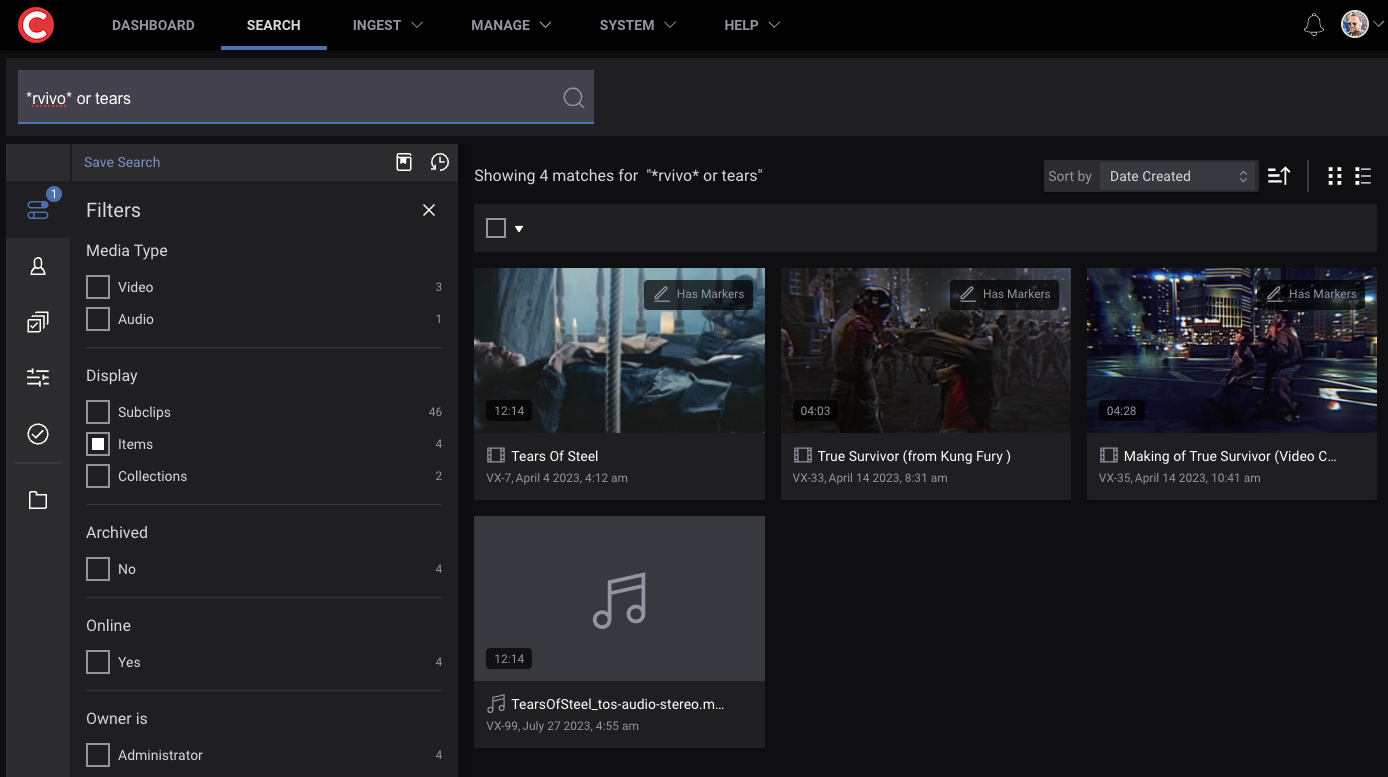The height and width of the screenshot is (777, 1388).
Task: Click the Save Search link
Action: click(122, 162)
